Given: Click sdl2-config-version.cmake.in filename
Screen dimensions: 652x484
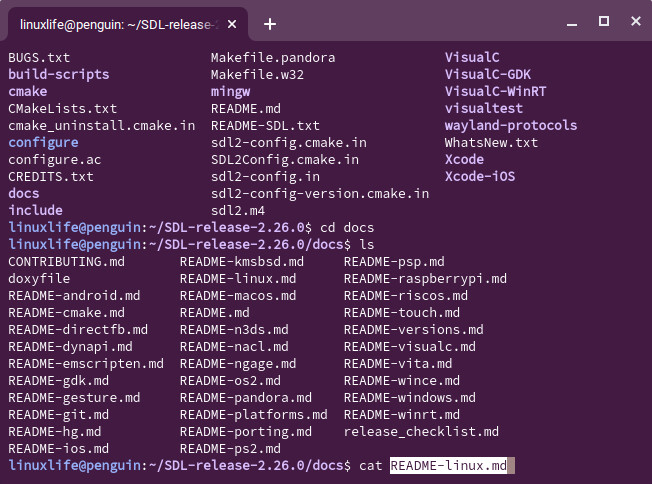Looking at the screenshot, I should (x=320, y=193).
